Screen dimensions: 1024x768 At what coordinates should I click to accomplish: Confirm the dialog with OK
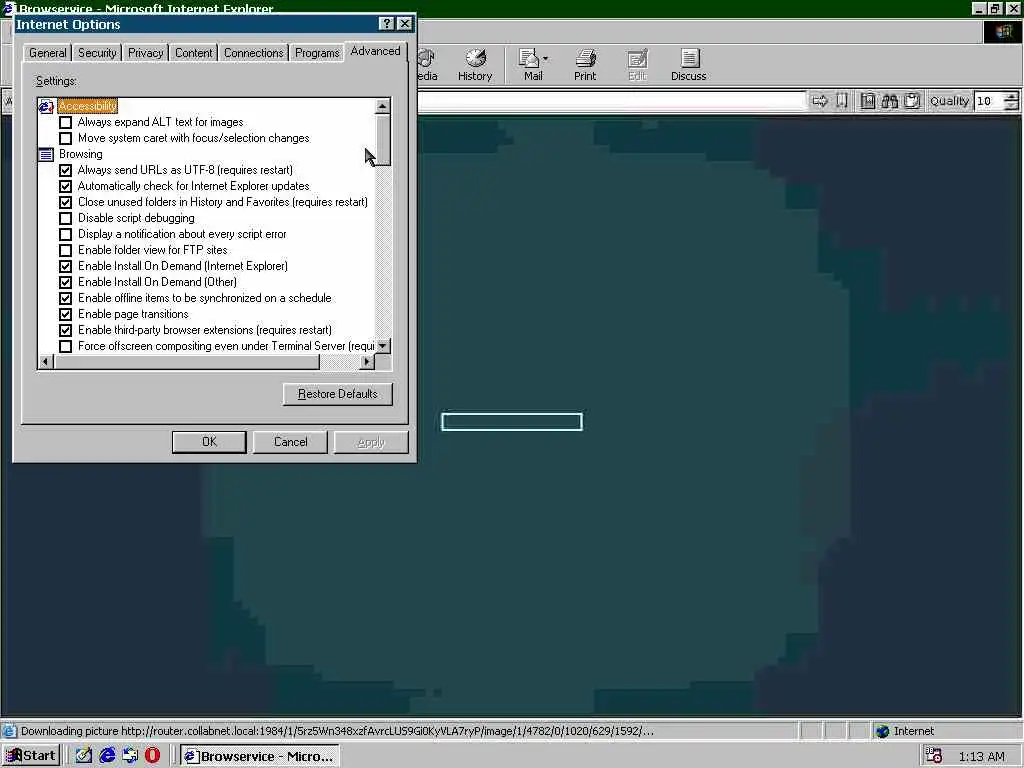click(x=209, y=442)
